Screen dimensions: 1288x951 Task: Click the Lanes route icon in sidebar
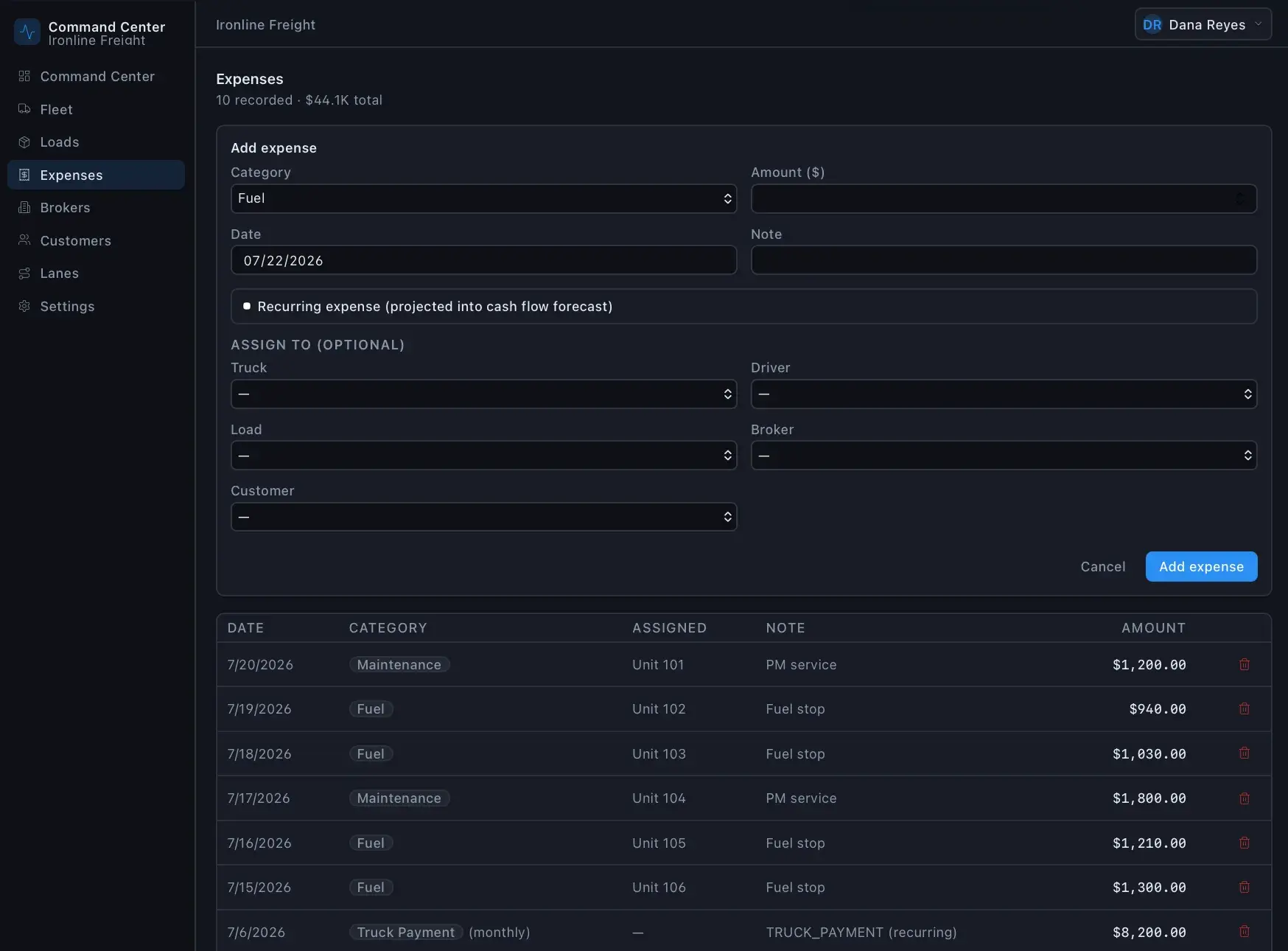tap(24, 273)
